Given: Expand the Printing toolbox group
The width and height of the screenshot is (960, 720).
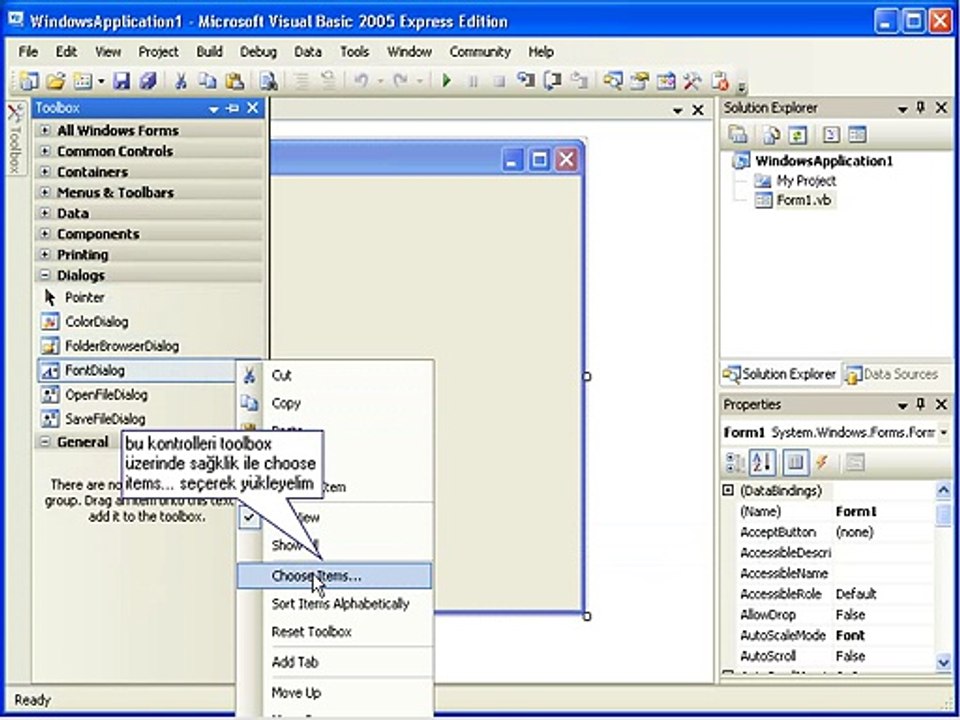Looking at the screenshot, I should [45, 255].
